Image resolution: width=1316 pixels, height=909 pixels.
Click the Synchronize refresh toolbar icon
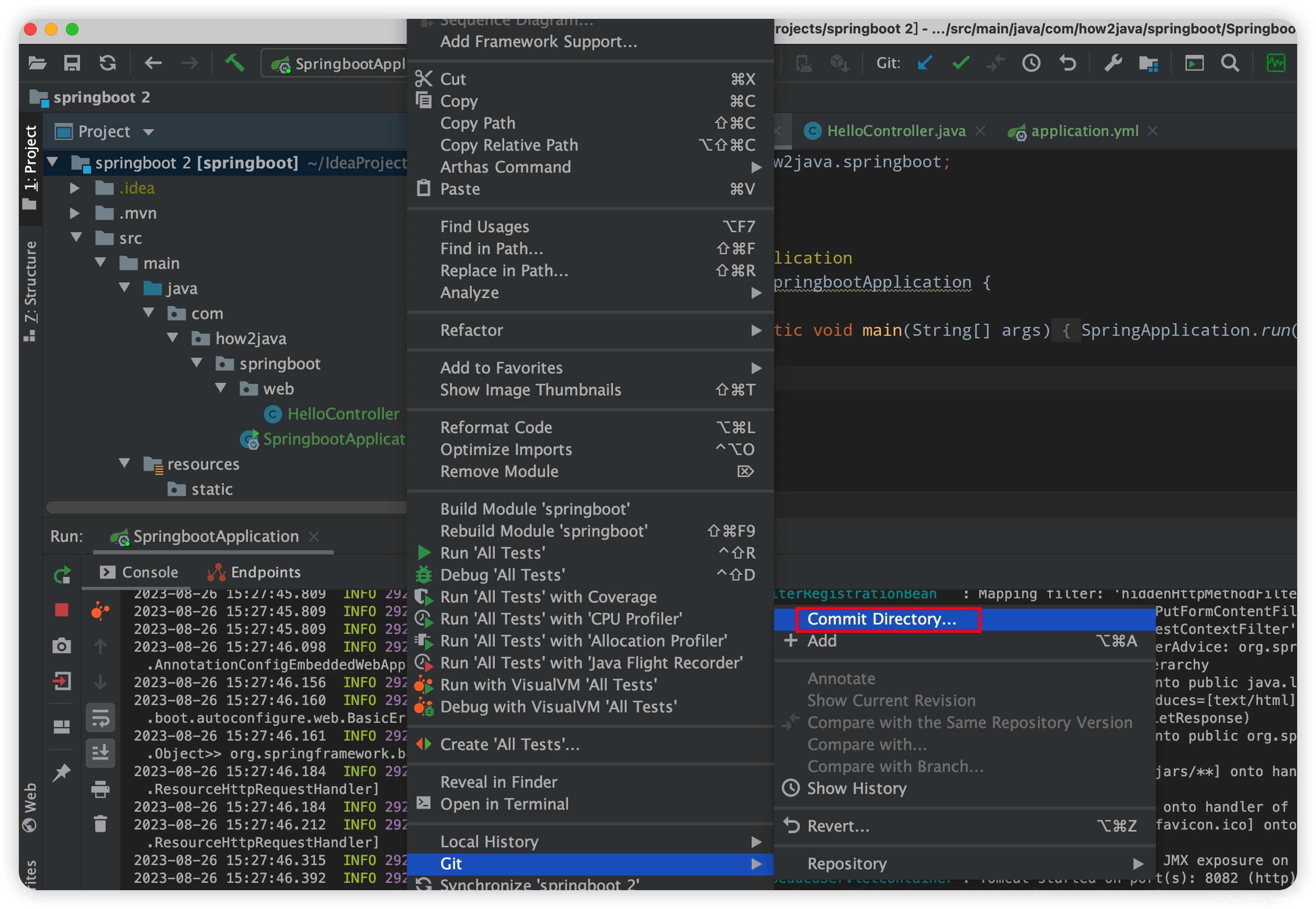point(107,63)
